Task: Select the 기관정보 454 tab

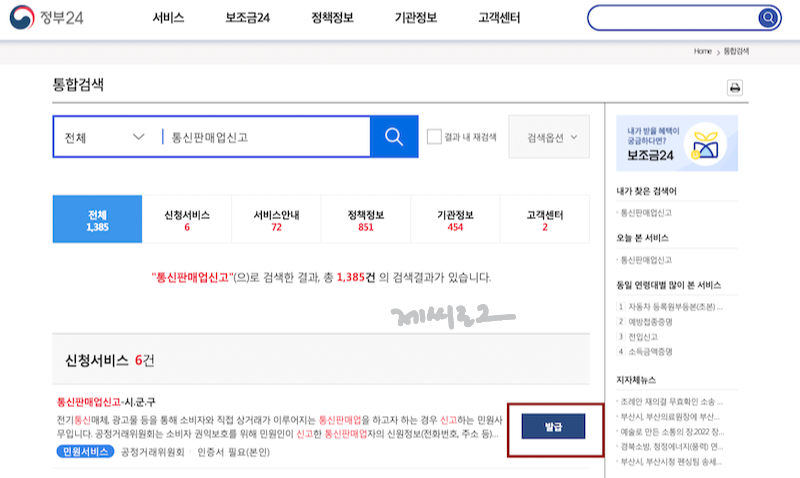Action: (x=455, y=219)
